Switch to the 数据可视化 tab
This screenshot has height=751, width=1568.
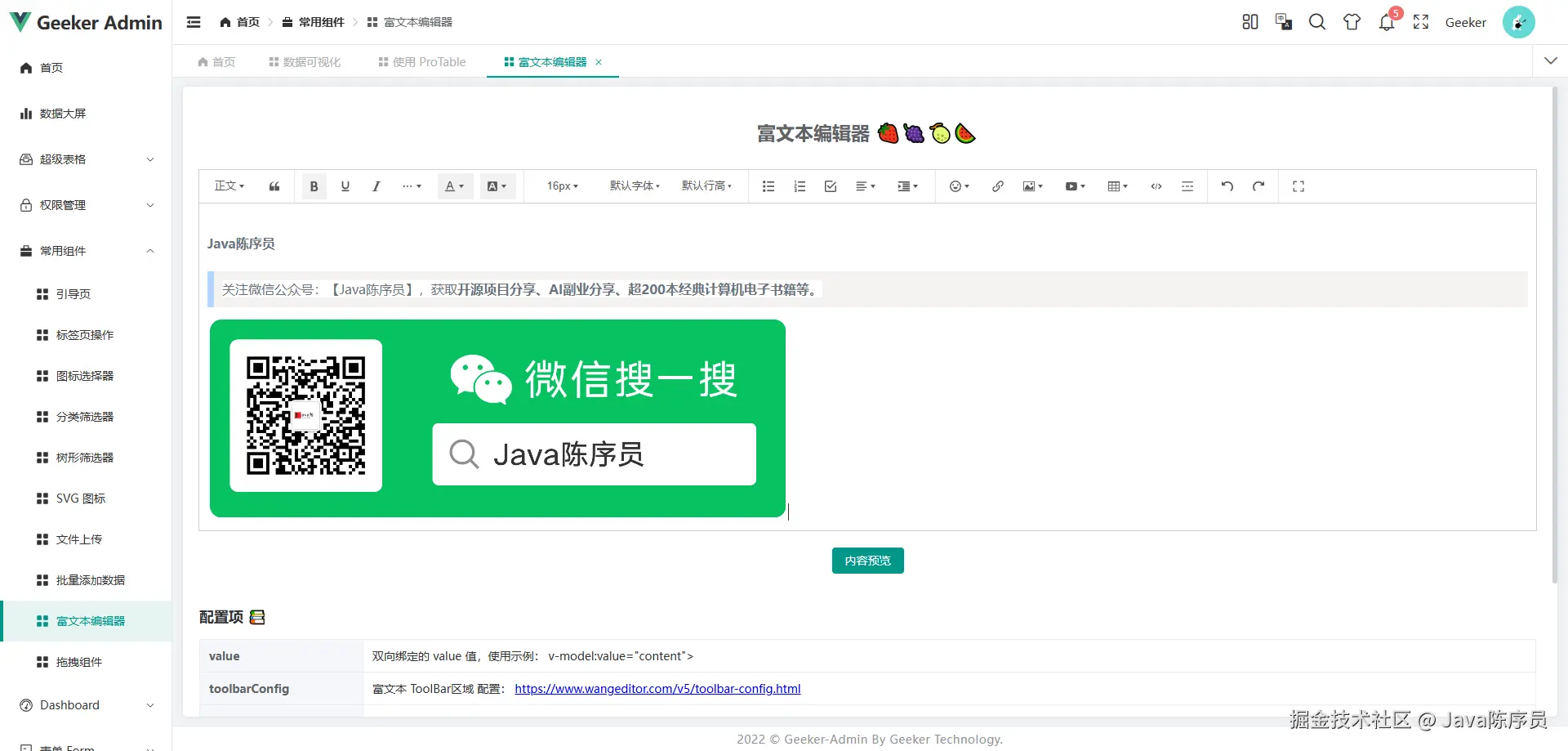point(305,62)
